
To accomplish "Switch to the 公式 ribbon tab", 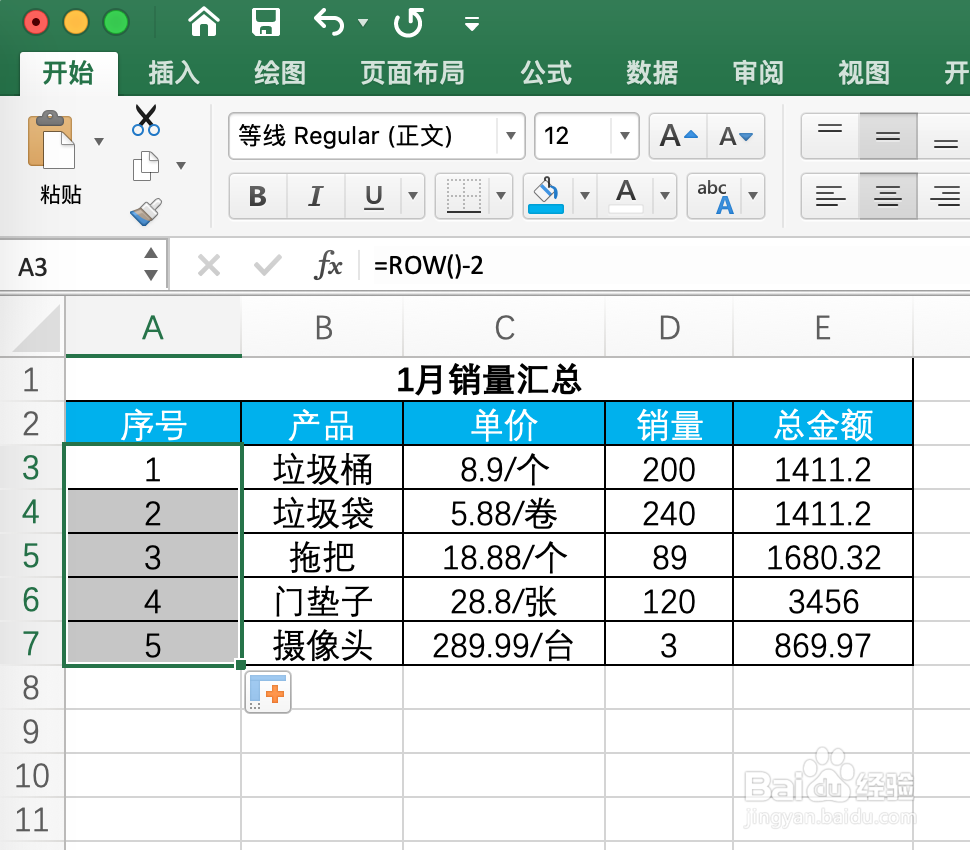I will tap(546, 72).
